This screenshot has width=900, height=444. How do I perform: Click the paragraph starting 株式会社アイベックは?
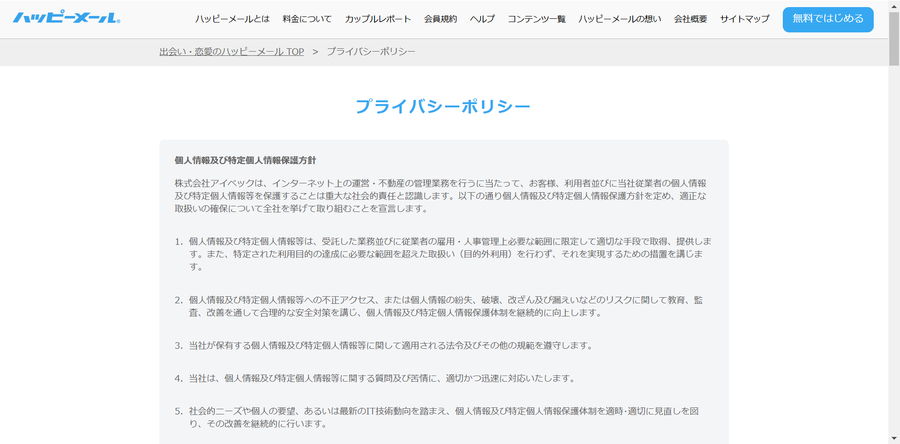[440, 196]
